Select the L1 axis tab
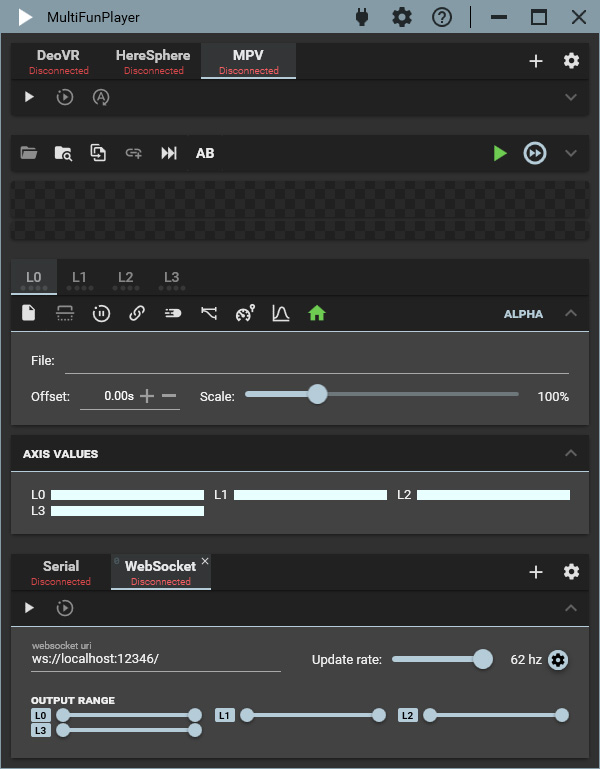 (79, 278)
